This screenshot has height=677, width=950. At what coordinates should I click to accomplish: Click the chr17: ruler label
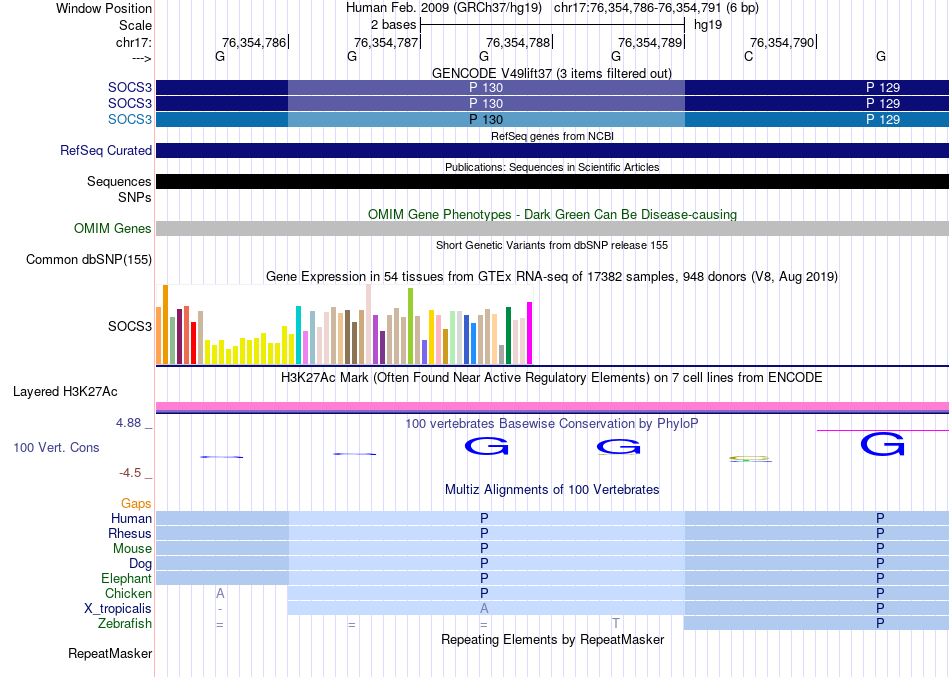(x=134, y=42)
